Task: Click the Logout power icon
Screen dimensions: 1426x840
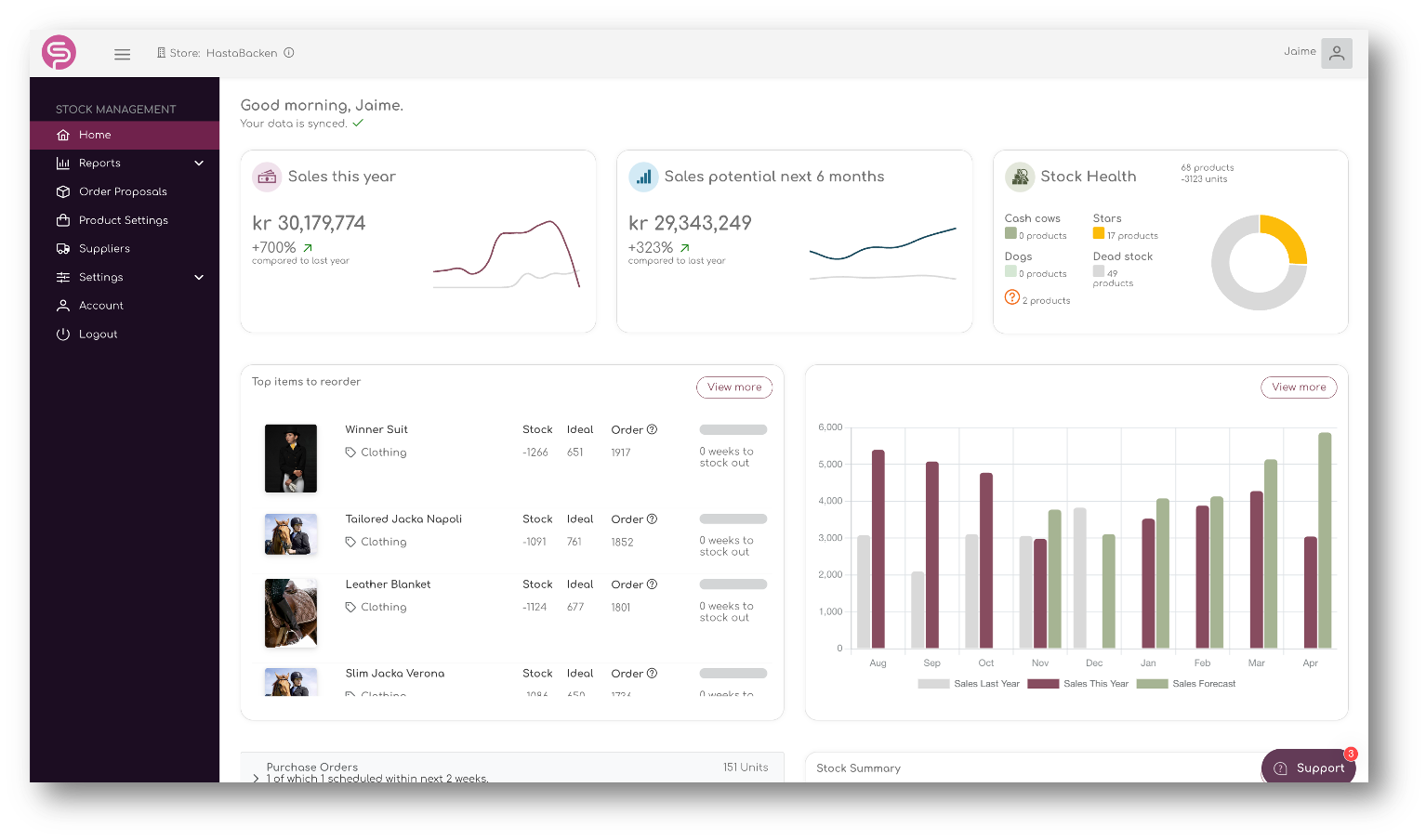Action: [x=62, y=334]
